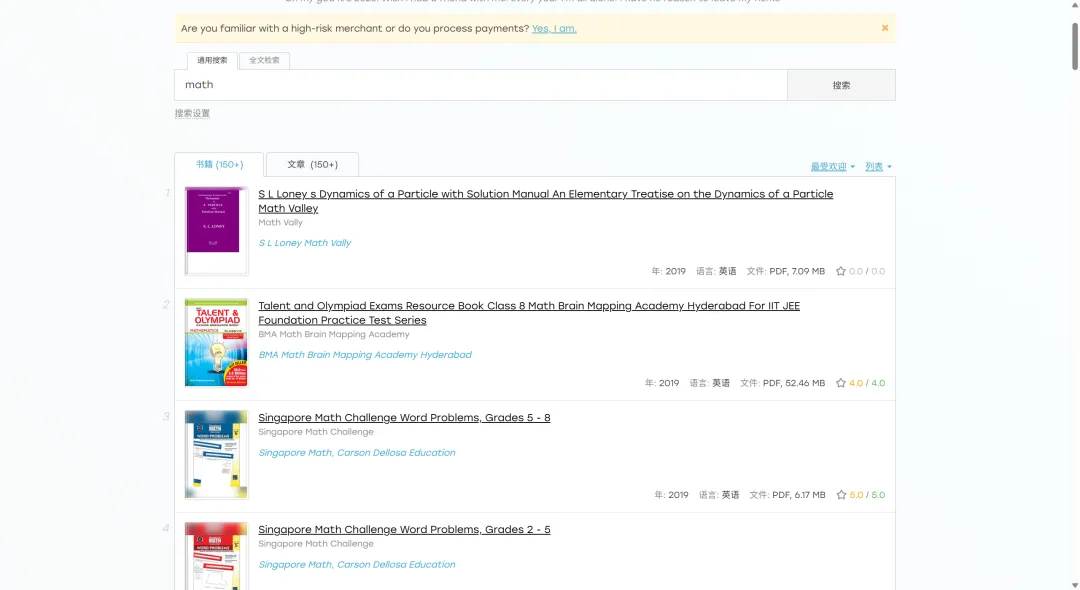Open author link under Grades 5 - 8 book

point(357,452)
